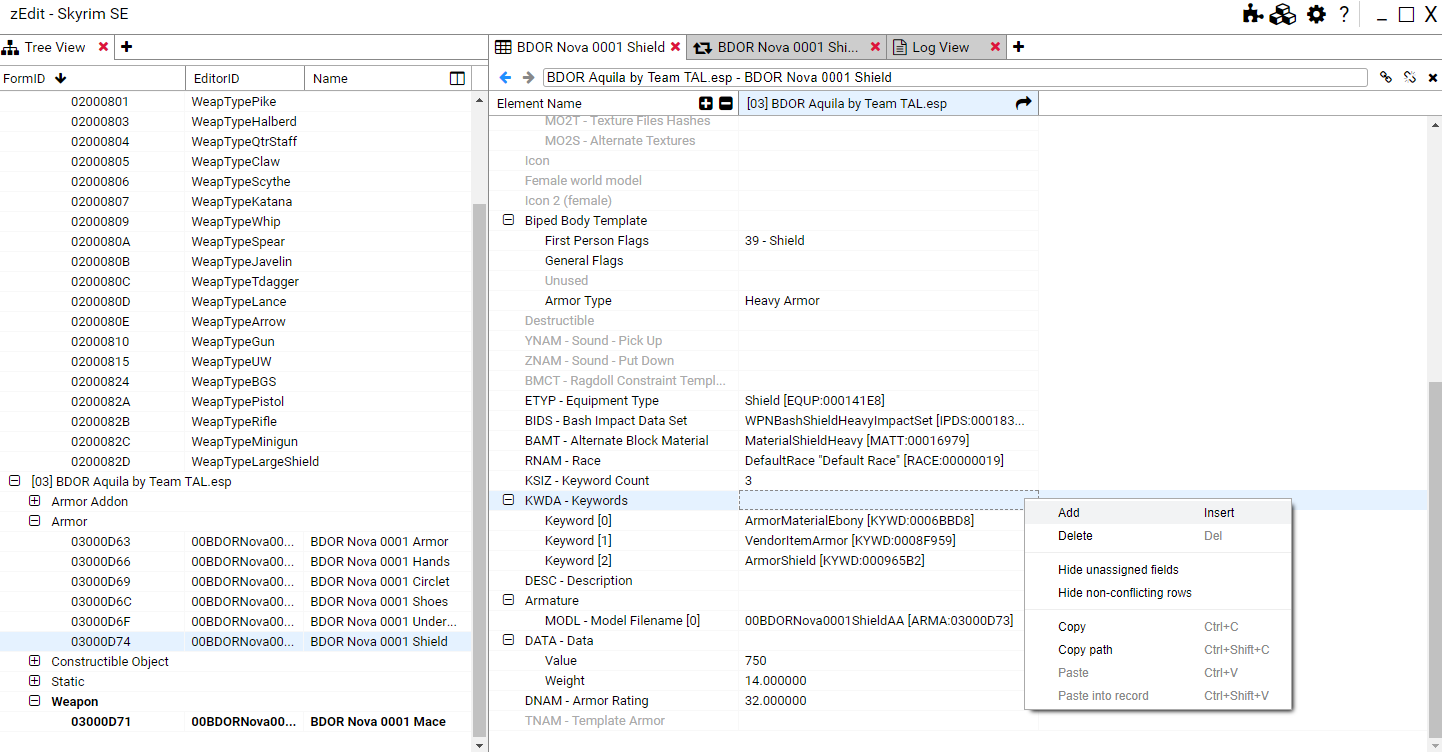Select WeapTypeKatana keyword row
The image size is (1442, 752).
(x=236, y=201)
